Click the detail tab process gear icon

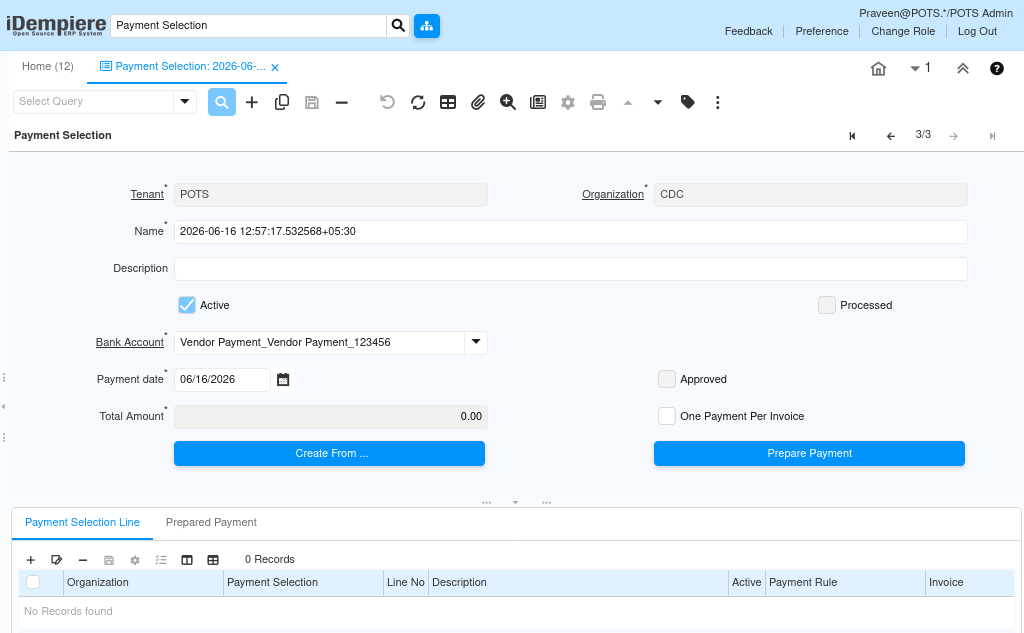pos(135,560)
